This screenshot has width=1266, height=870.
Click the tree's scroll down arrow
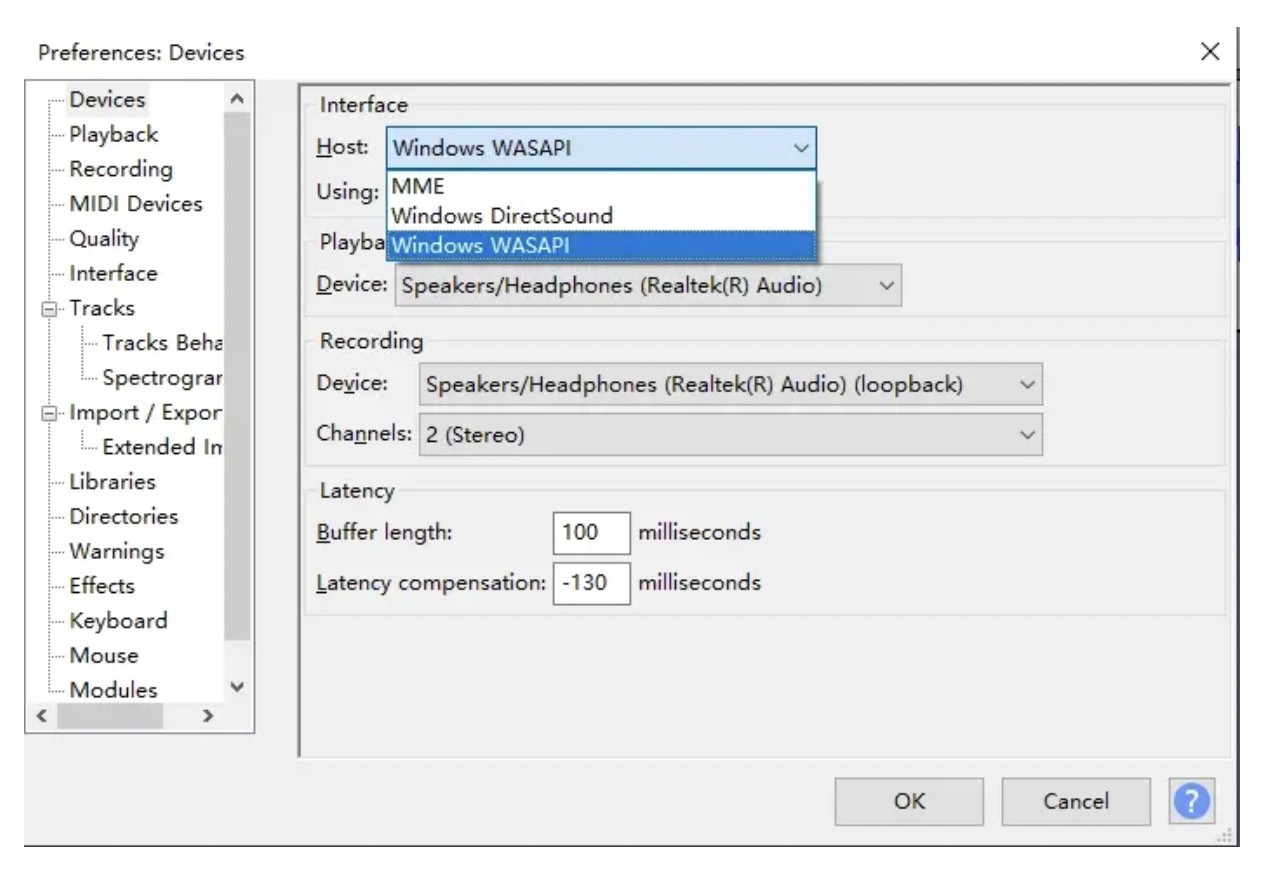[x=237, y=687]
